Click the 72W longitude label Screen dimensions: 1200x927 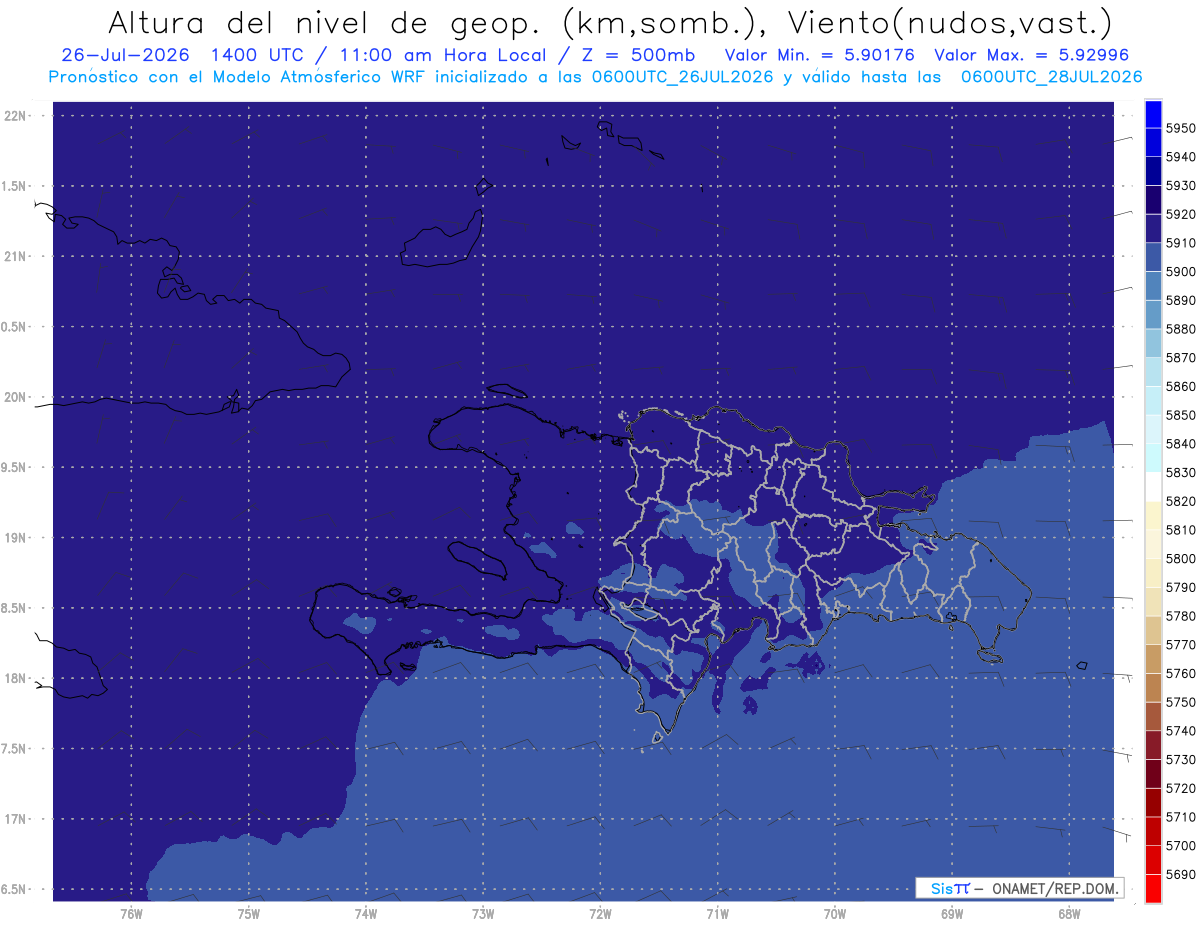[x=600, y=913]
